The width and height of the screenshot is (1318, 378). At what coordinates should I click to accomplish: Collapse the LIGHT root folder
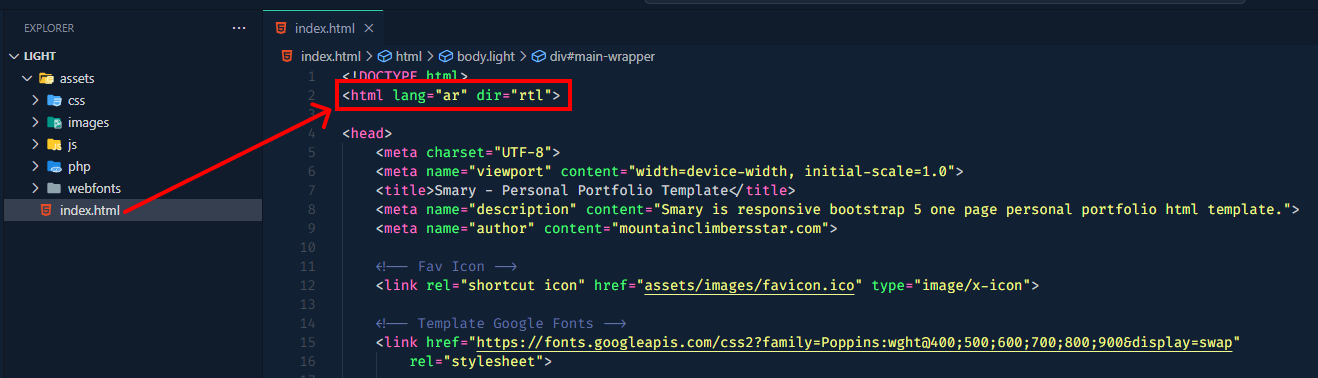pos(14,57)
